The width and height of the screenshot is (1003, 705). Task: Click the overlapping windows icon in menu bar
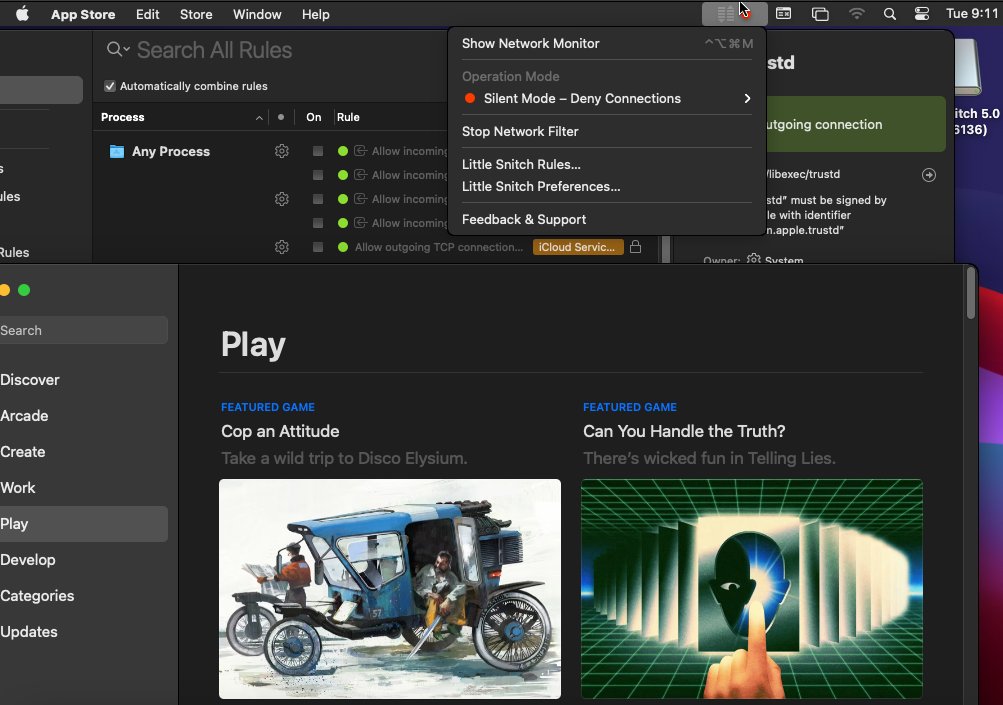pos(820,14)
